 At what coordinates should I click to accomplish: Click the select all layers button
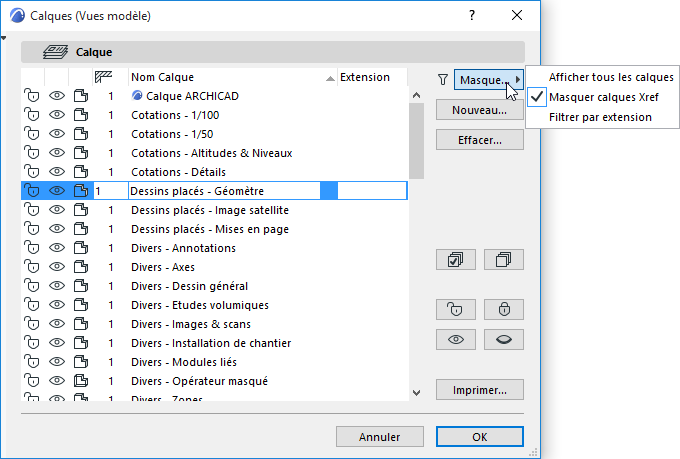pos(456,259)
